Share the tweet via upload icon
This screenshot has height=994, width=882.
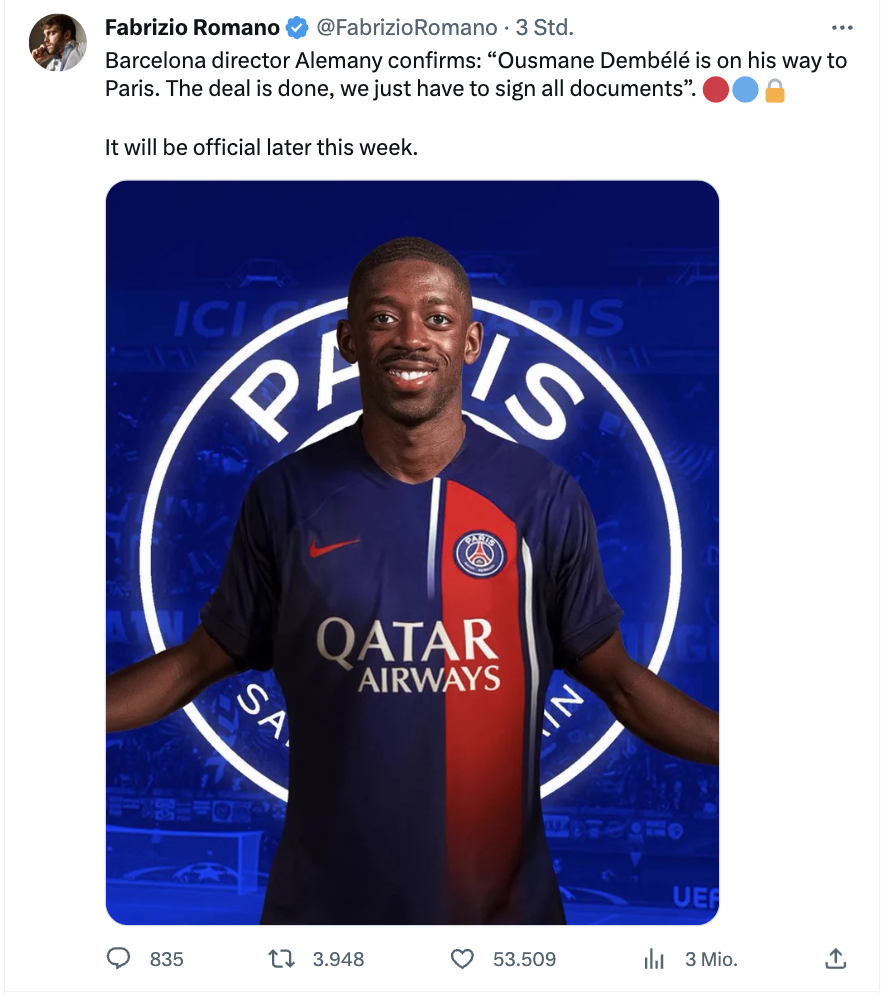(x=836, y=958)
